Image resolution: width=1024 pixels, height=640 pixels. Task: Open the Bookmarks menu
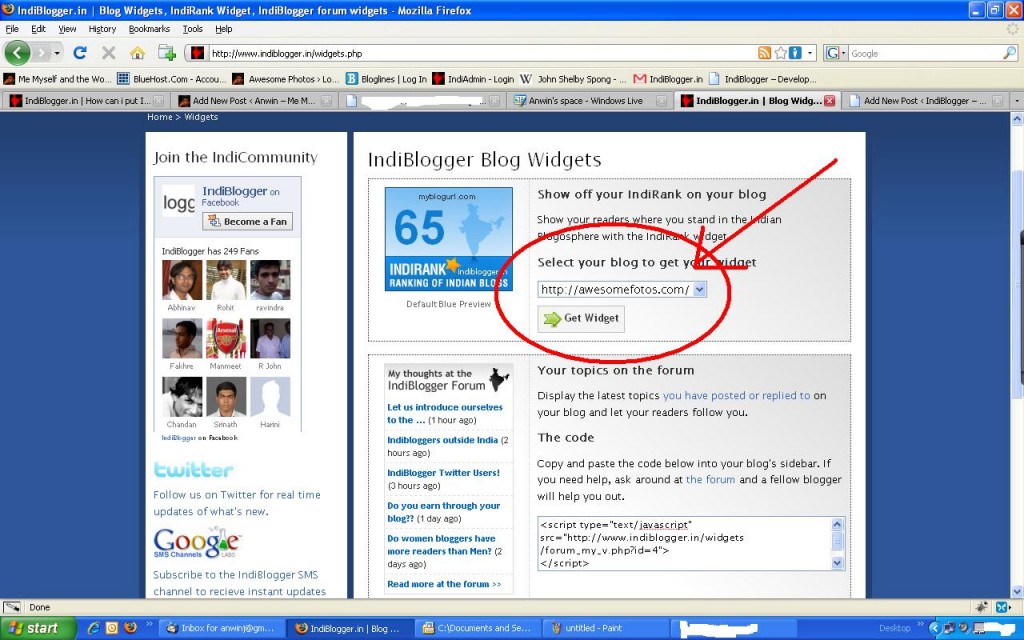coord(149,29)
